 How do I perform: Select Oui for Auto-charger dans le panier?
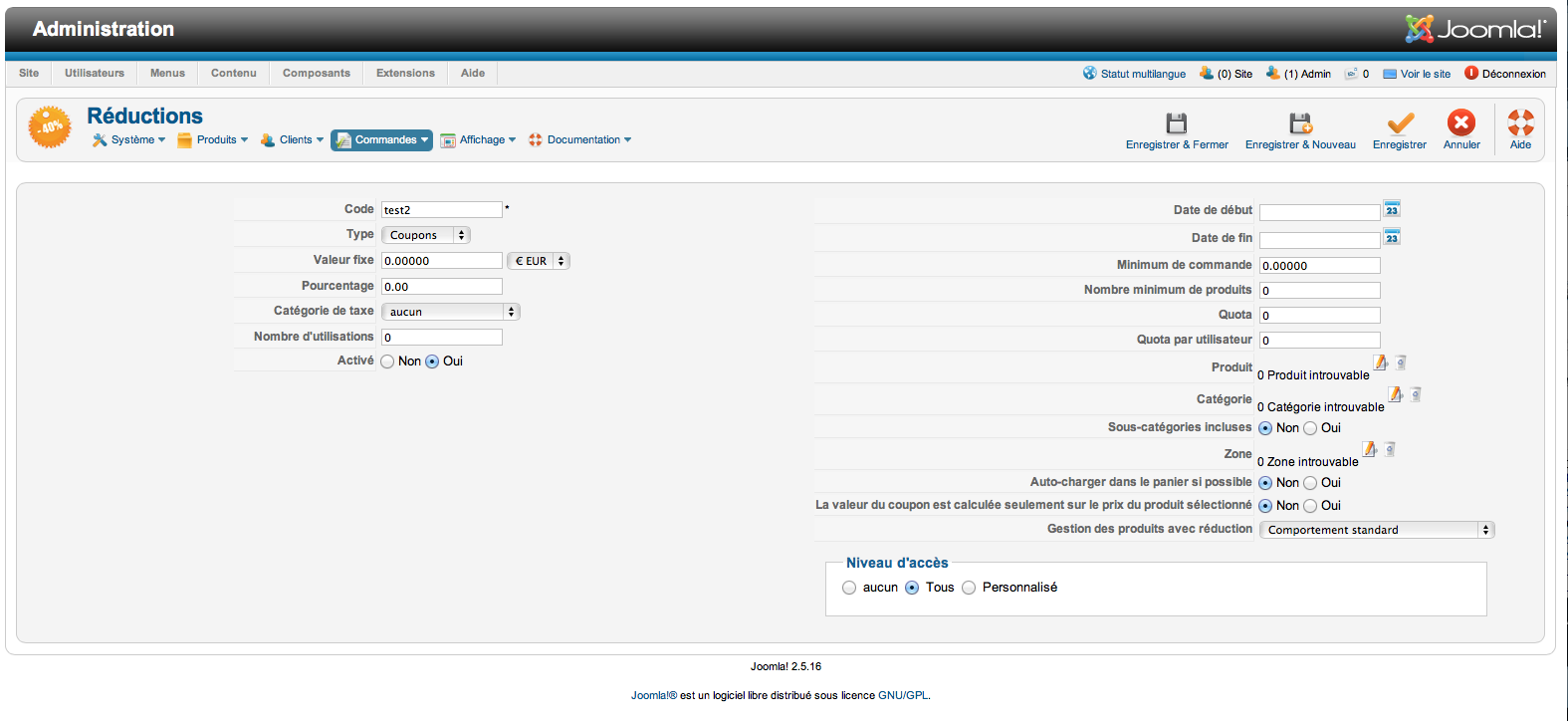(1310, 483)
